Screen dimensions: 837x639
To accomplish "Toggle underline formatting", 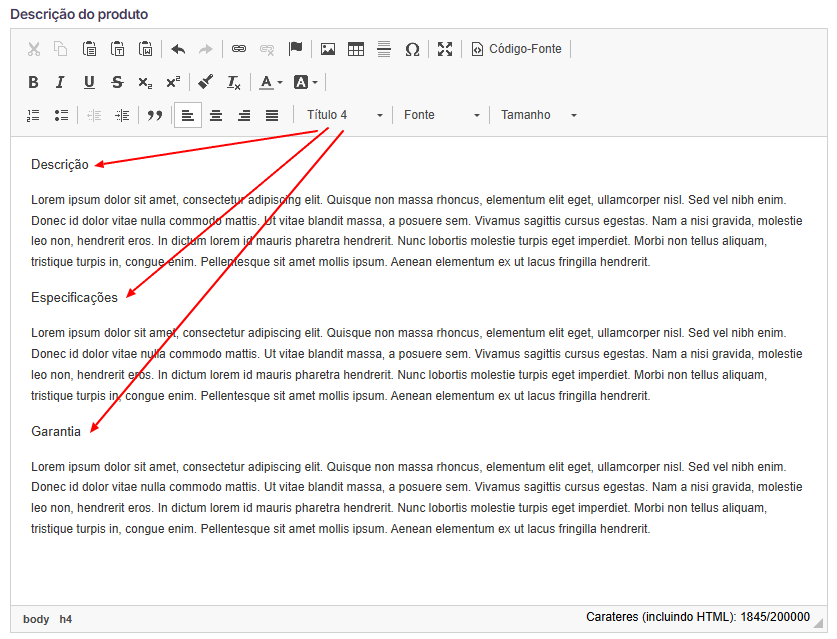I will (89, 82).
